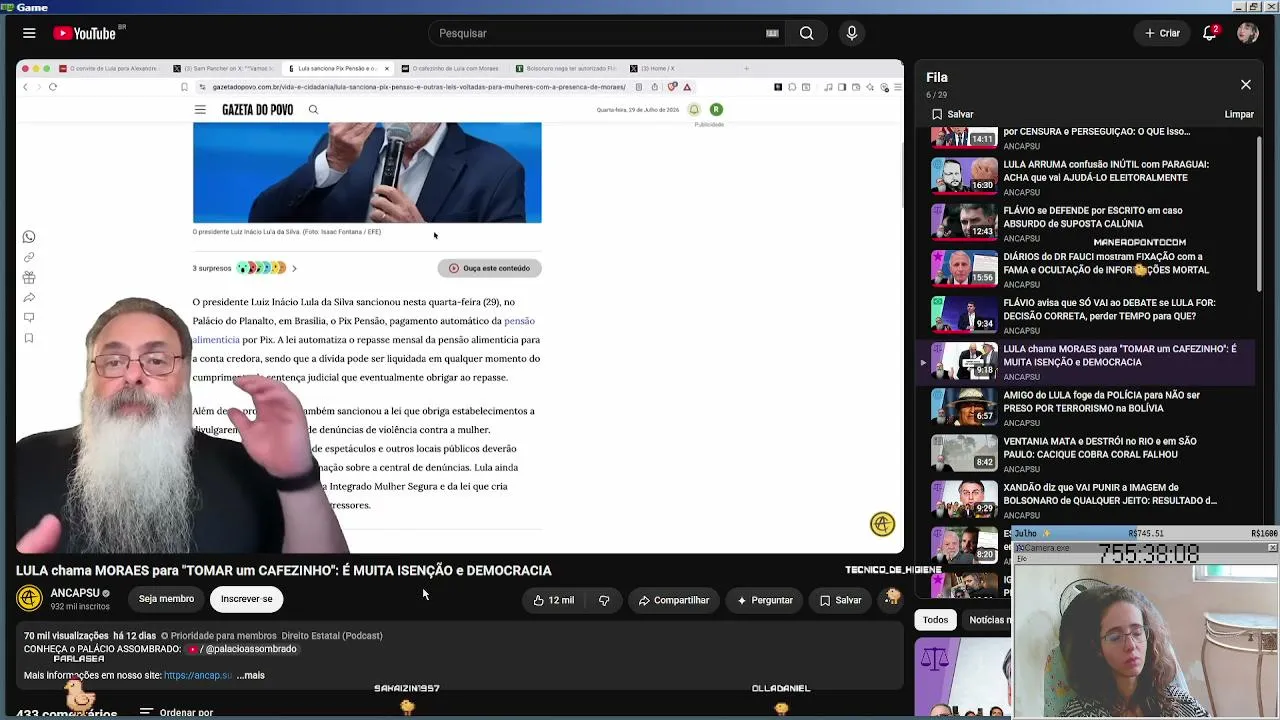Open the ANCAPSU channel avatar
1280x720 pixels.
click(x=29, y=599)
